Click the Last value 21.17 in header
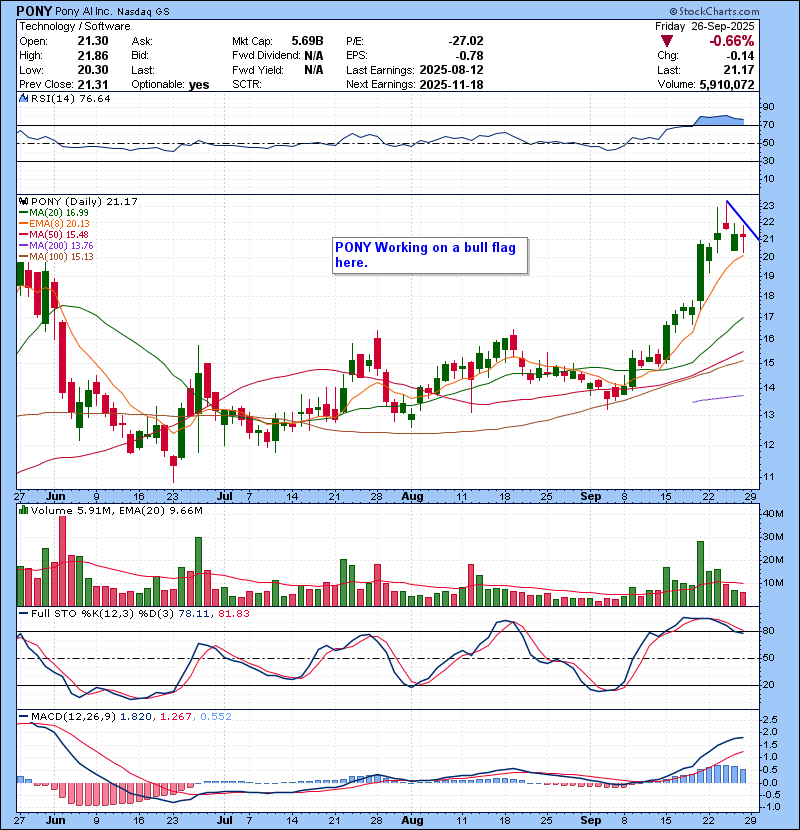 click(739, 70)
